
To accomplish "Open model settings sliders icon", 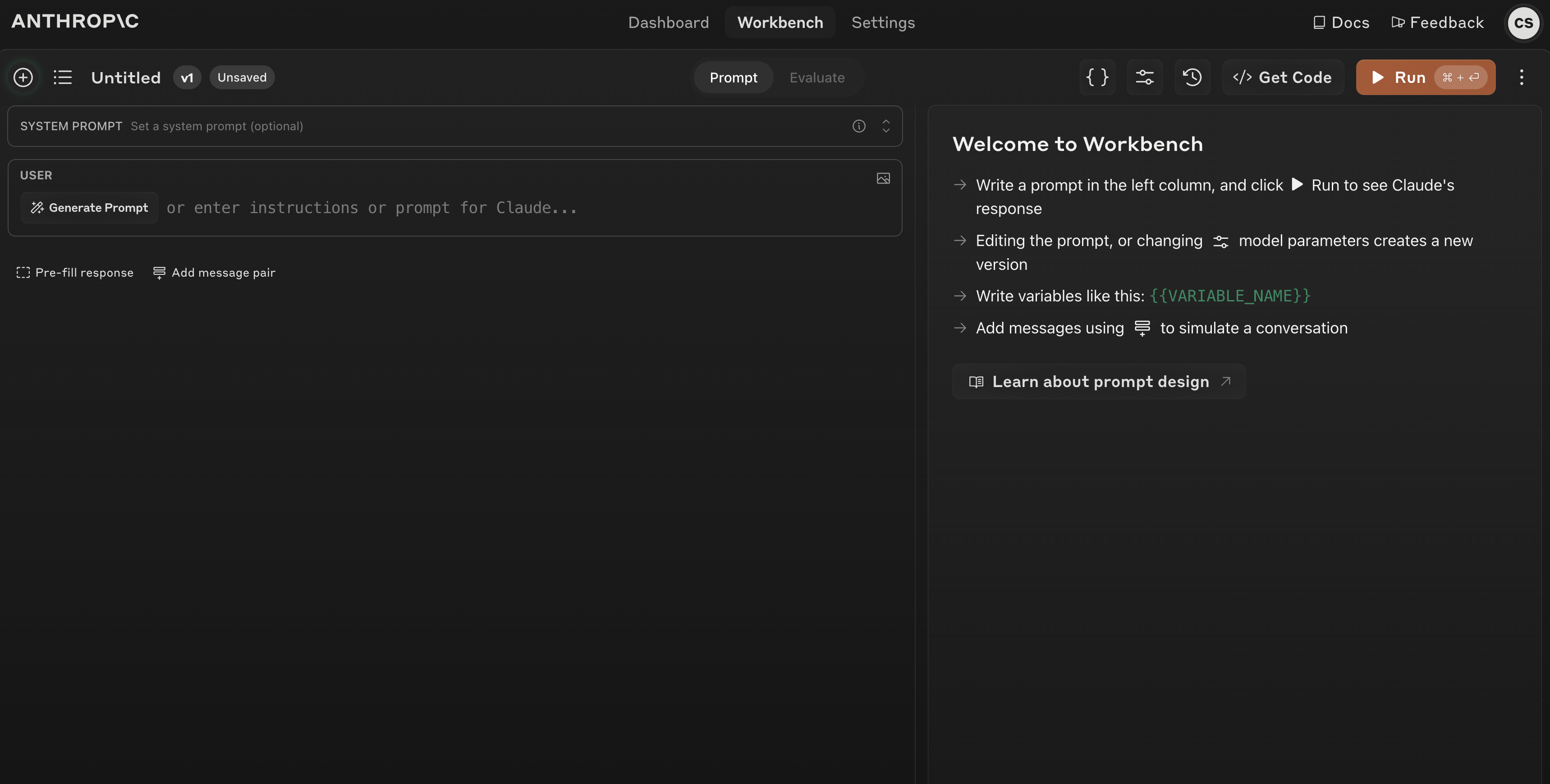I will click(1144, 77).
